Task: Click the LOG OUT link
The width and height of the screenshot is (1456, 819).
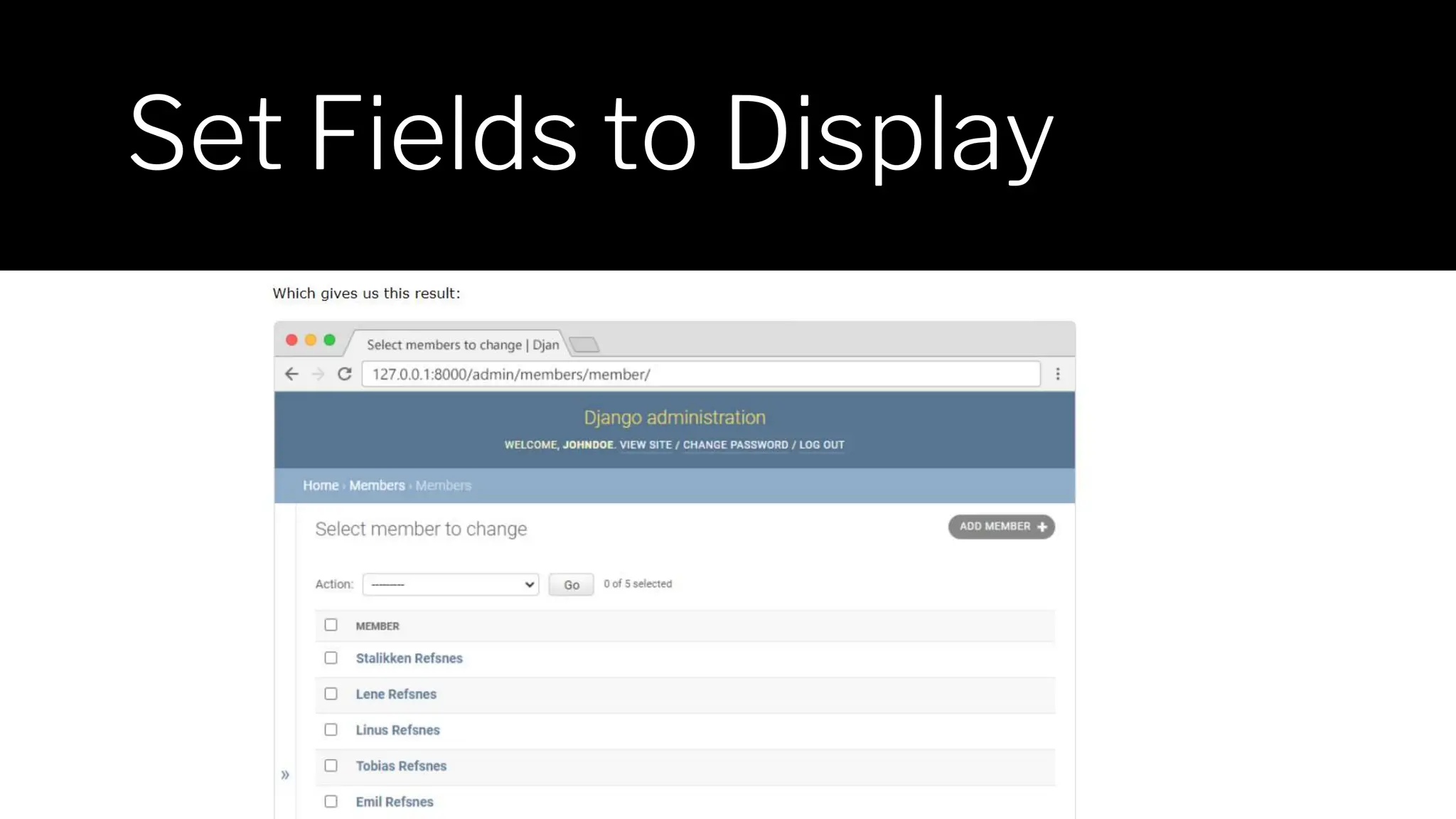Action: 822,445
